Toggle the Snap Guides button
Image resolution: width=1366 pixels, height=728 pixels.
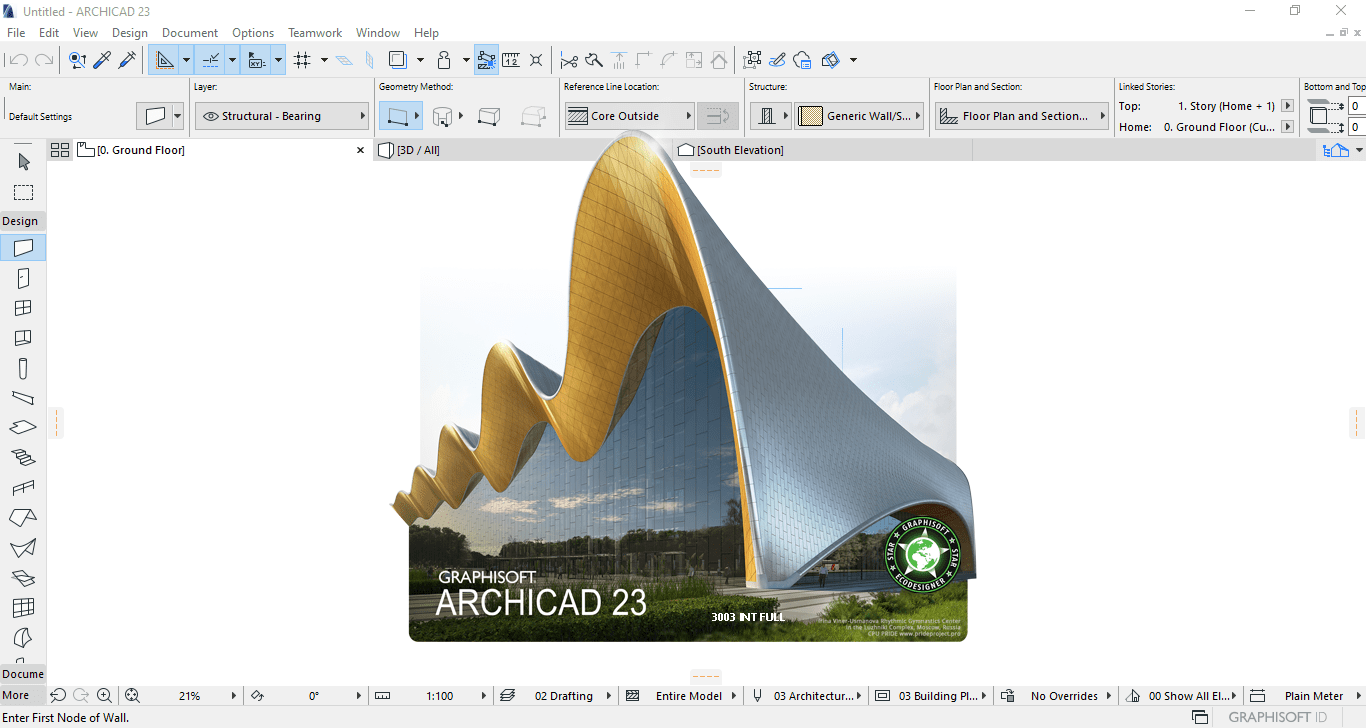point(211,60)
